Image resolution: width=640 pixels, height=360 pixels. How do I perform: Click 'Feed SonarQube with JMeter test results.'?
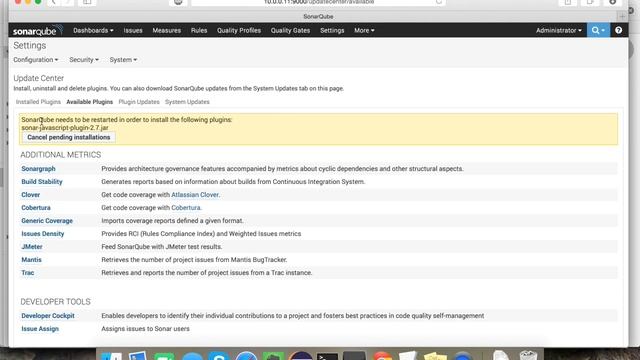[x=162, y=247]
